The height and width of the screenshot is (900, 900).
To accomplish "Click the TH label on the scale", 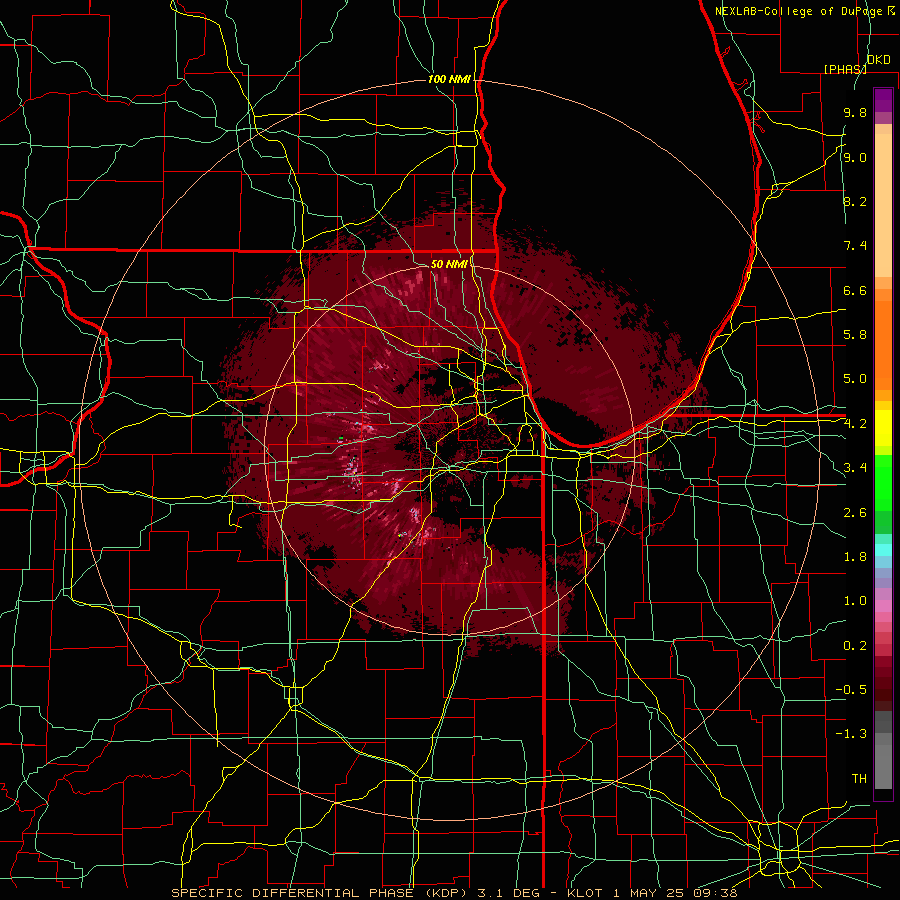I will pyautogui.click(x=859, y=779).
